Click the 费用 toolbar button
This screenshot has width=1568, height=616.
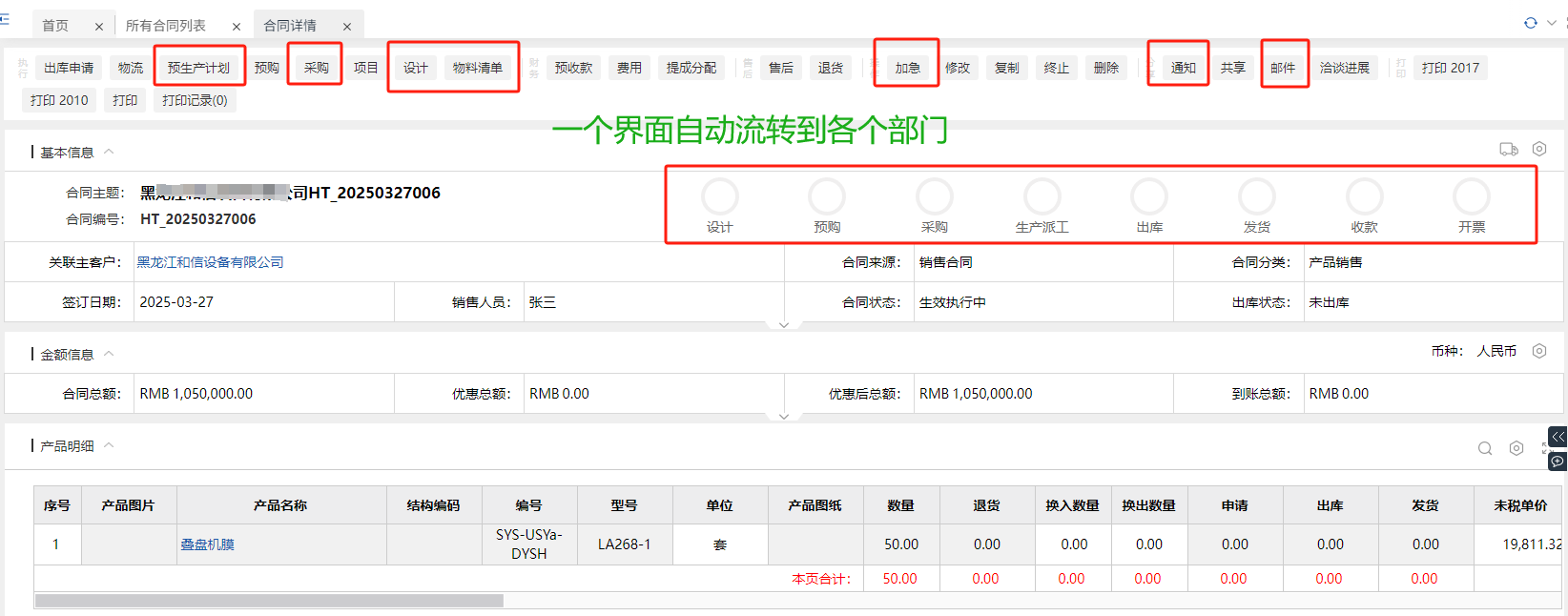(x=629, y=68)
